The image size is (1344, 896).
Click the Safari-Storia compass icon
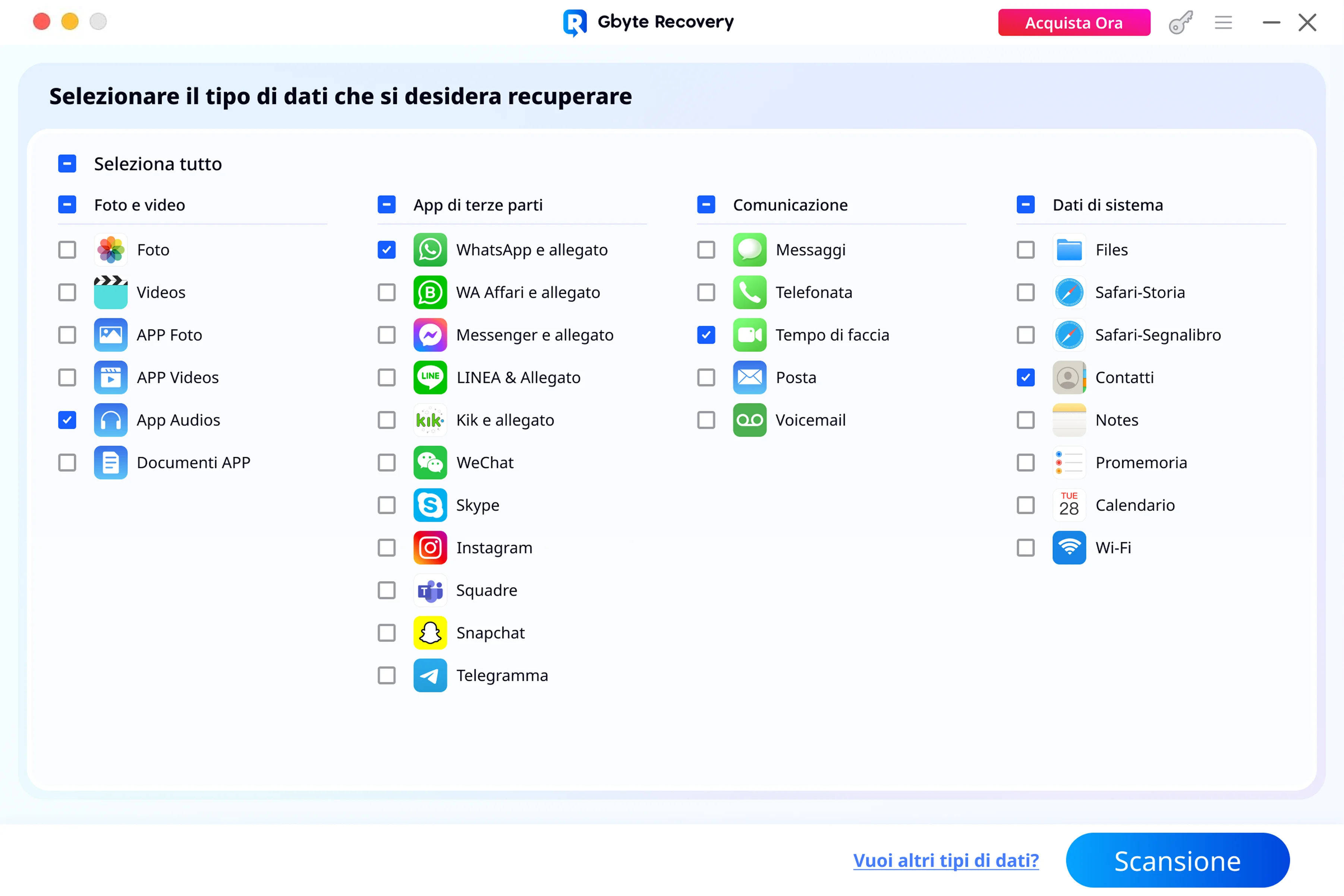(x=1069, y=293)
